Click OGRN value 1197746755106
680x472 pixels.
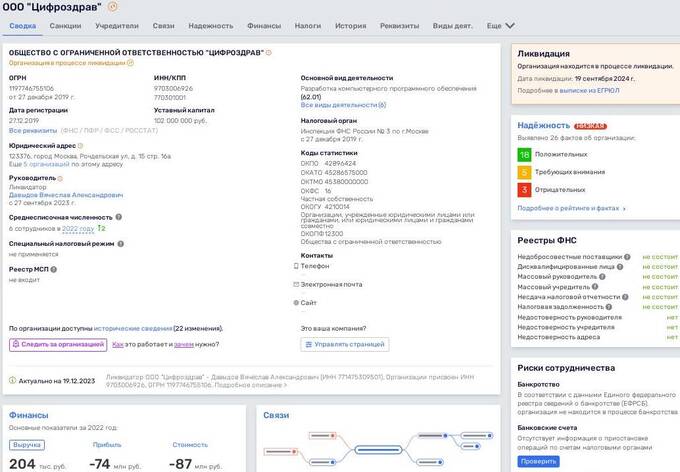point(32,88)
